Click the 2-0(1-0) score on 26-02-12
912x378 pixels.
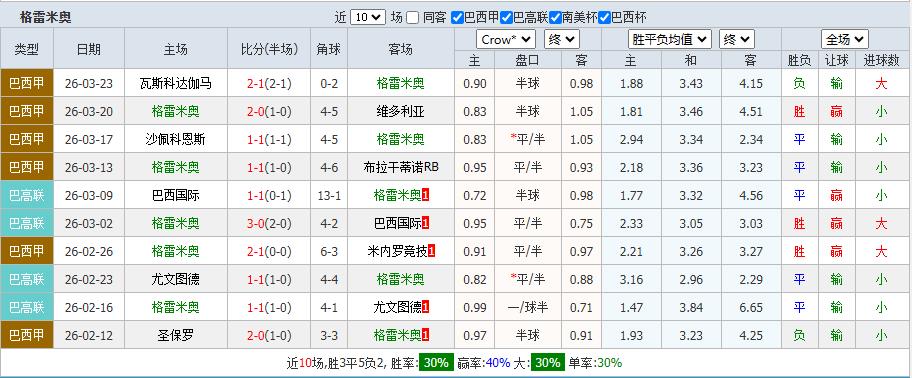[x=269, y=335]
